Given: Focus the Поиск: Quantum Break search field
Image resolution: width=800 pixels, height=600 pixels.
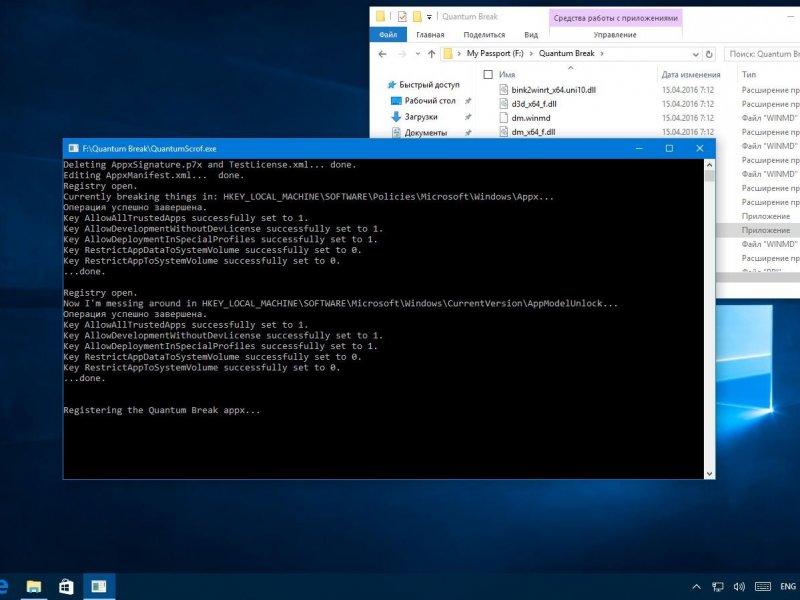Looking at the screenshot, I should pyautogui.click(x=762, y=54).
